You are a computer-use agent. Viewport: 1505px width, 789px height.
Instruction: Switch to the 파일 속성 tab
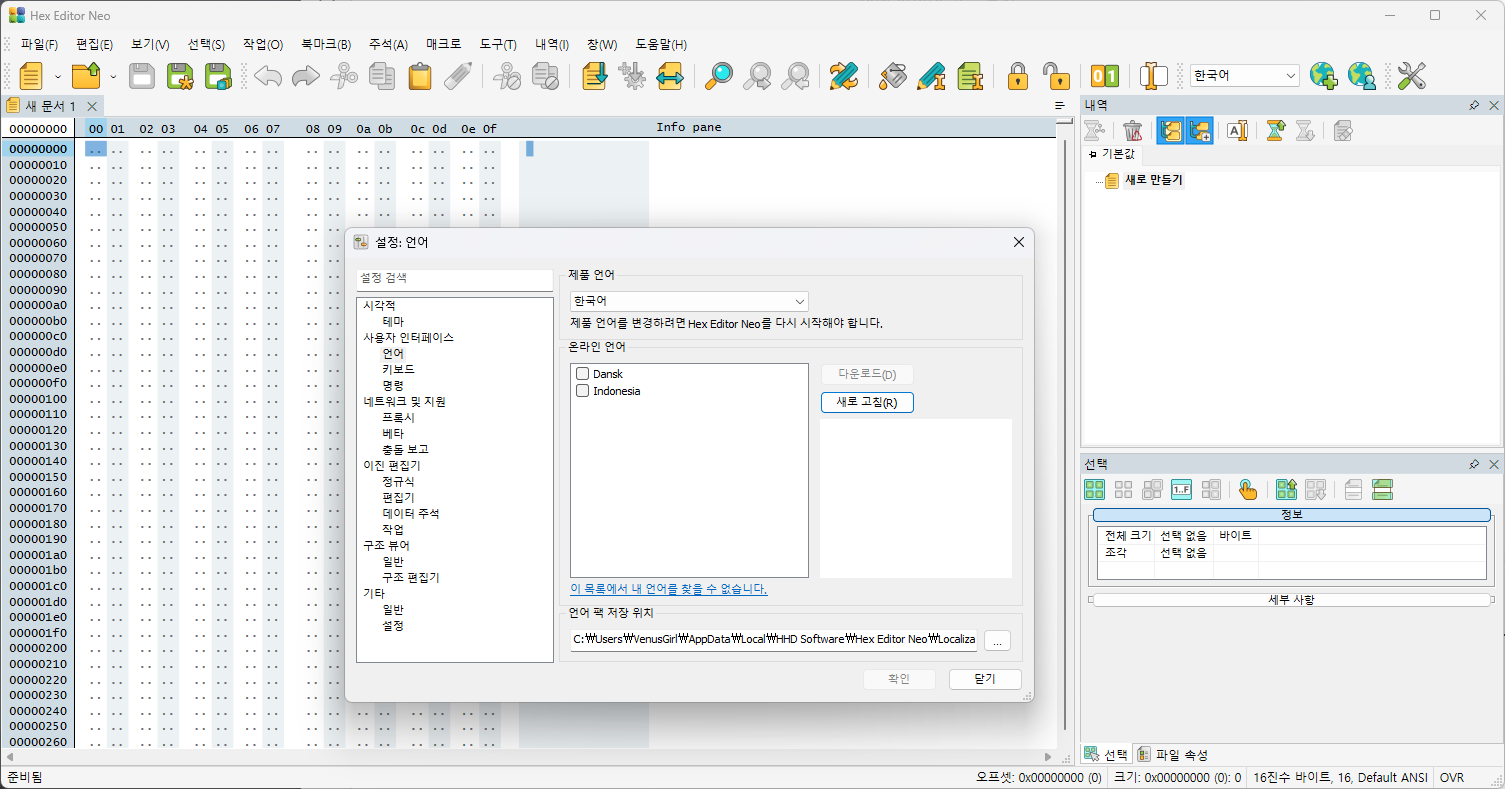pyautogui.click(x=1172, y=755)
